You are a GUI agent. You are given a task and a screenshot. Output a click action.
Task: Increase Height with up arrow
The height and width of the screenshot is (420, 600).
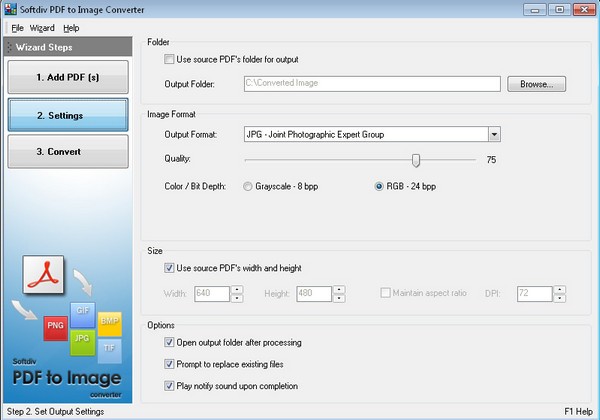click(x=339, y=290)
